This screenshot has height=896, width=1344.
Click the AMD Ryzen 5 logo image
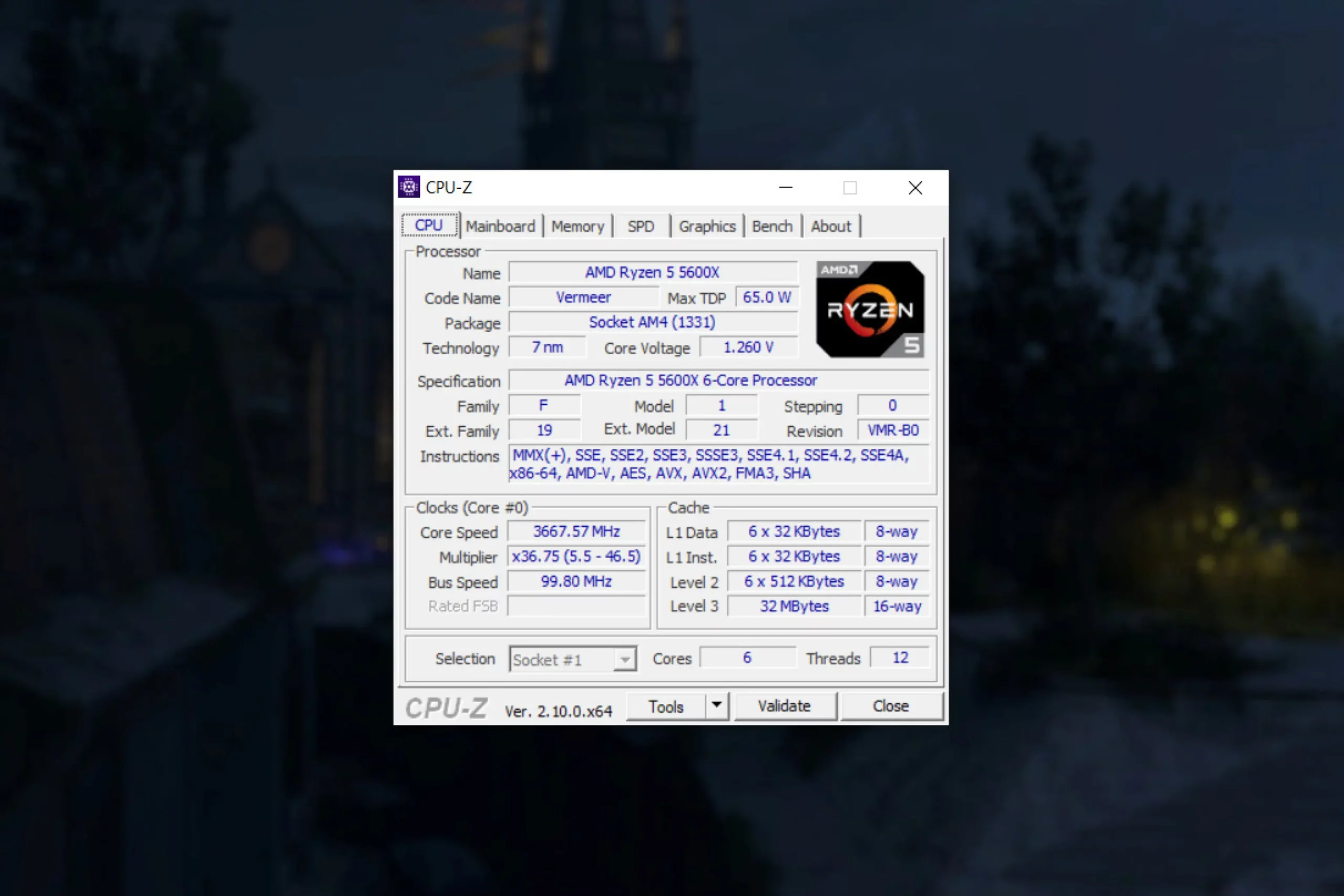(x=870, y=309)
